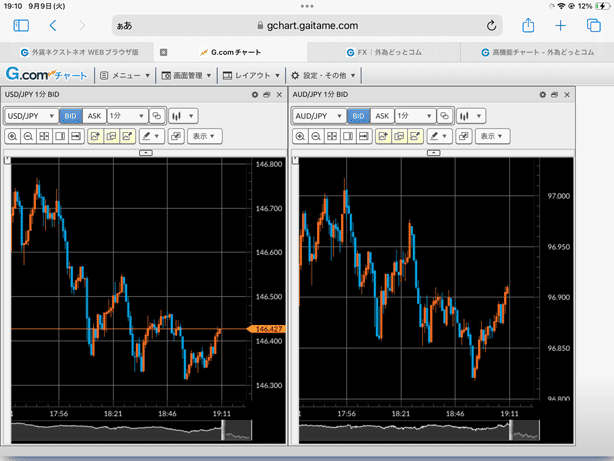
Task: Click the USD/JPY chart link icon beside 1分
Action: pos(157,116)
